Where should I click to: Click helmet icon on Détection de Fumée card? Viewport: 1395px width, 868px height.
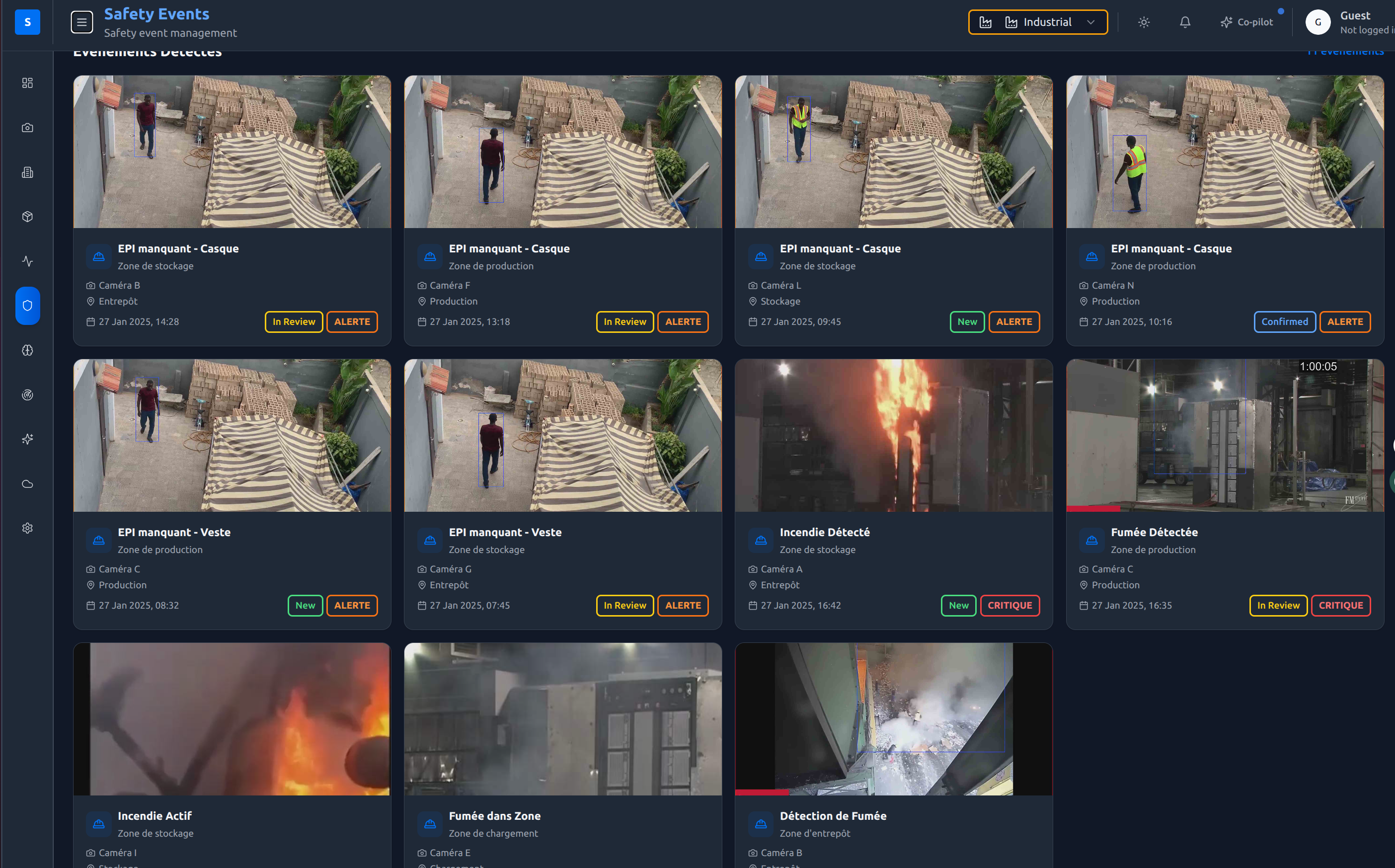[x=760, y=824]
